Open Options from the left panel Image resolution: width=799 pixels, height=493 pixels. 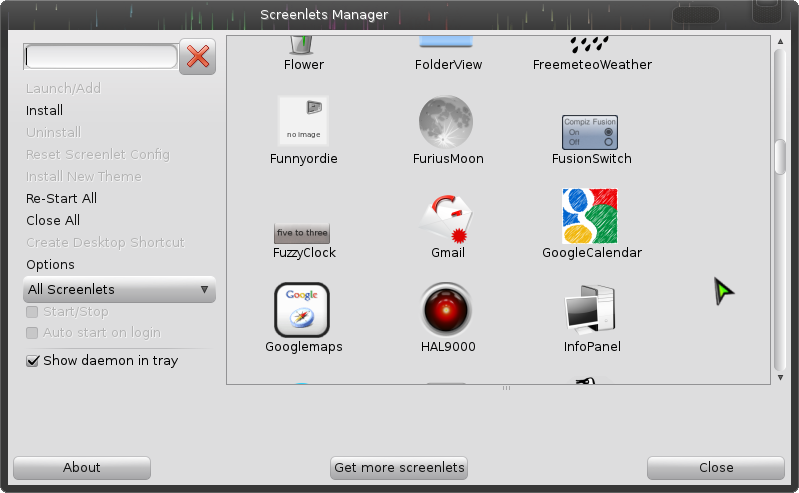point(50,265)
